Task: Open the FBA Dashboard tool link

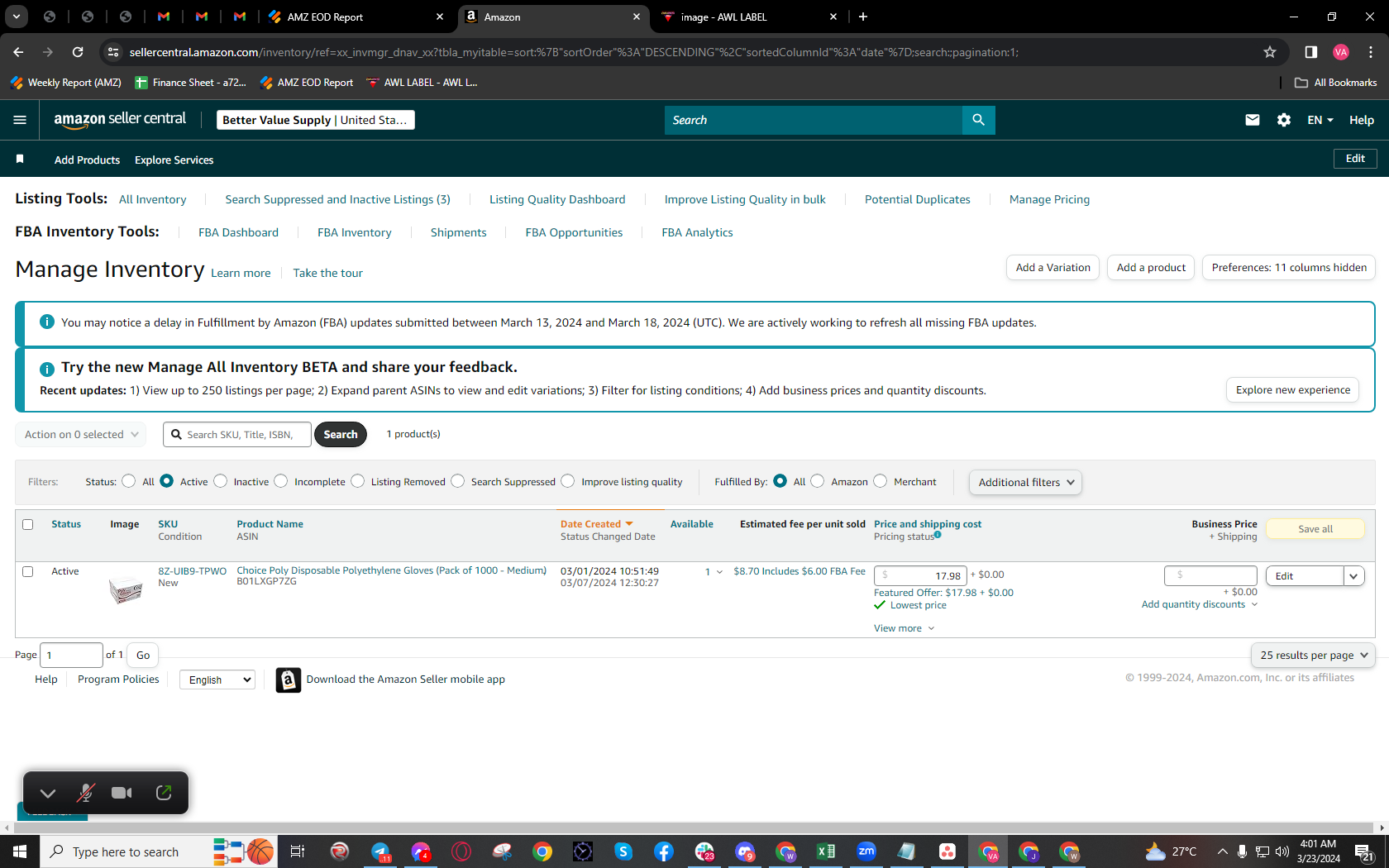Action: (x=238, y=232)
